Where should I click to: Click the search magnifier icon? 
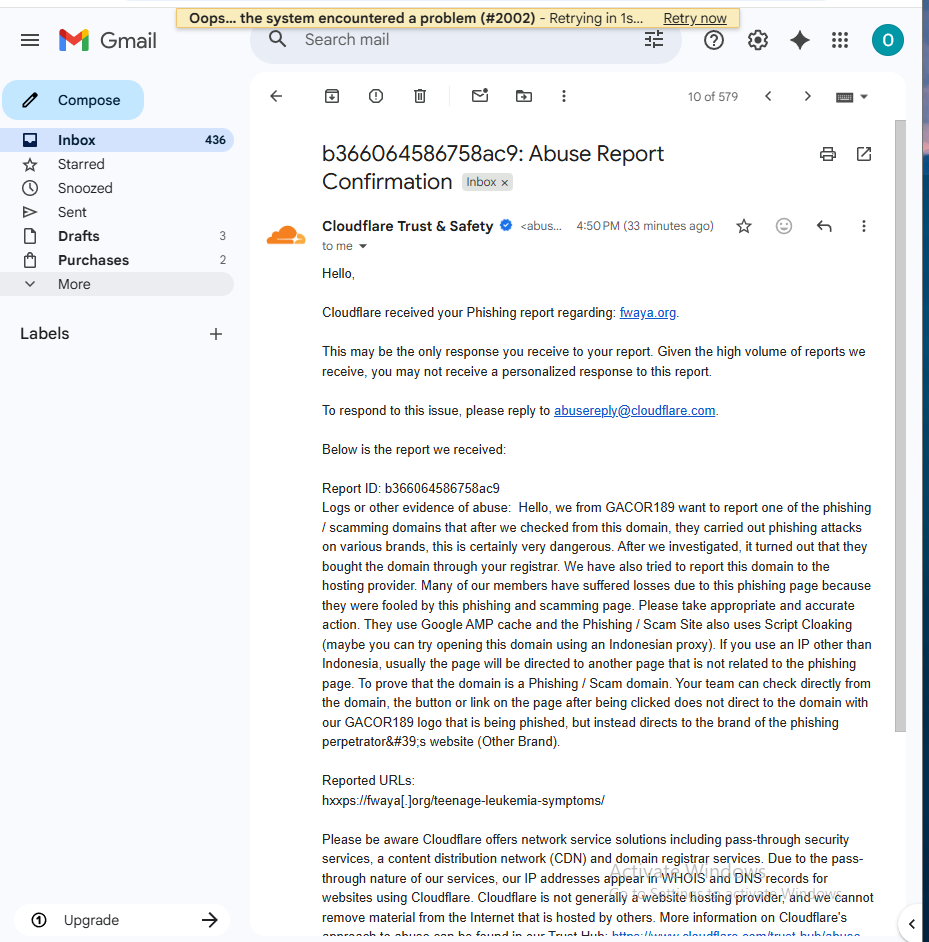click(277, 40)
